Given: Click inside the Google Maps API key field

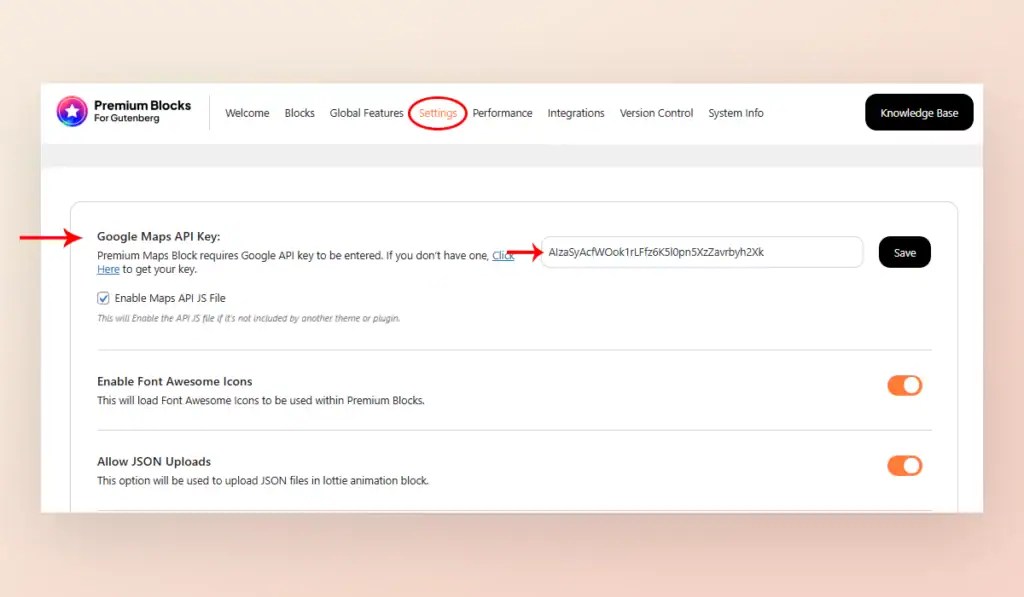Looking at the screenshot, I should pyautogui.click(x=700, y=252).
